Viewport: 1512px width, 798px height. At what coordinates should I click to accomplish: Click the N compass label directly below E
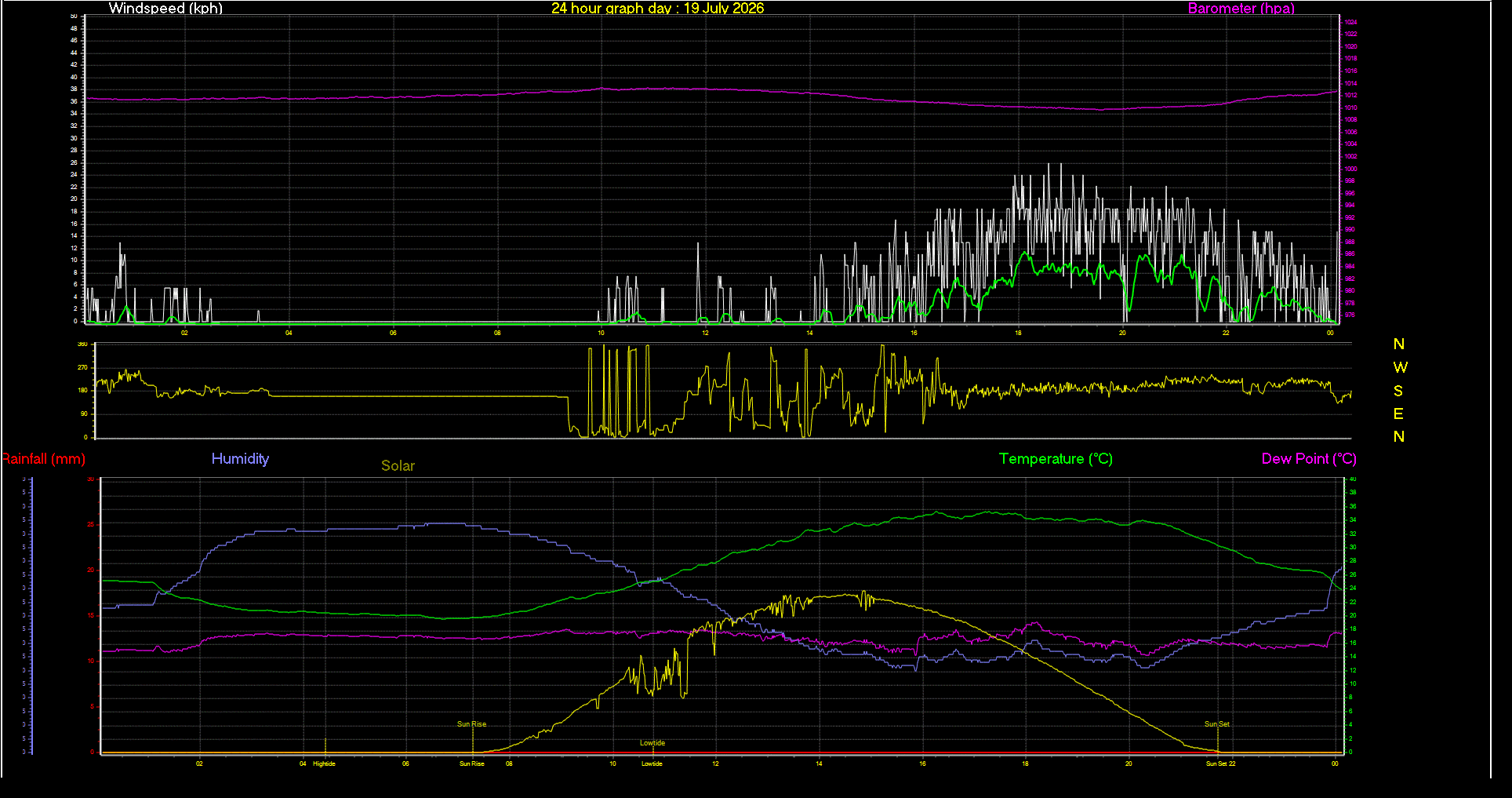pyautogui.click(x=1398, y=436)
